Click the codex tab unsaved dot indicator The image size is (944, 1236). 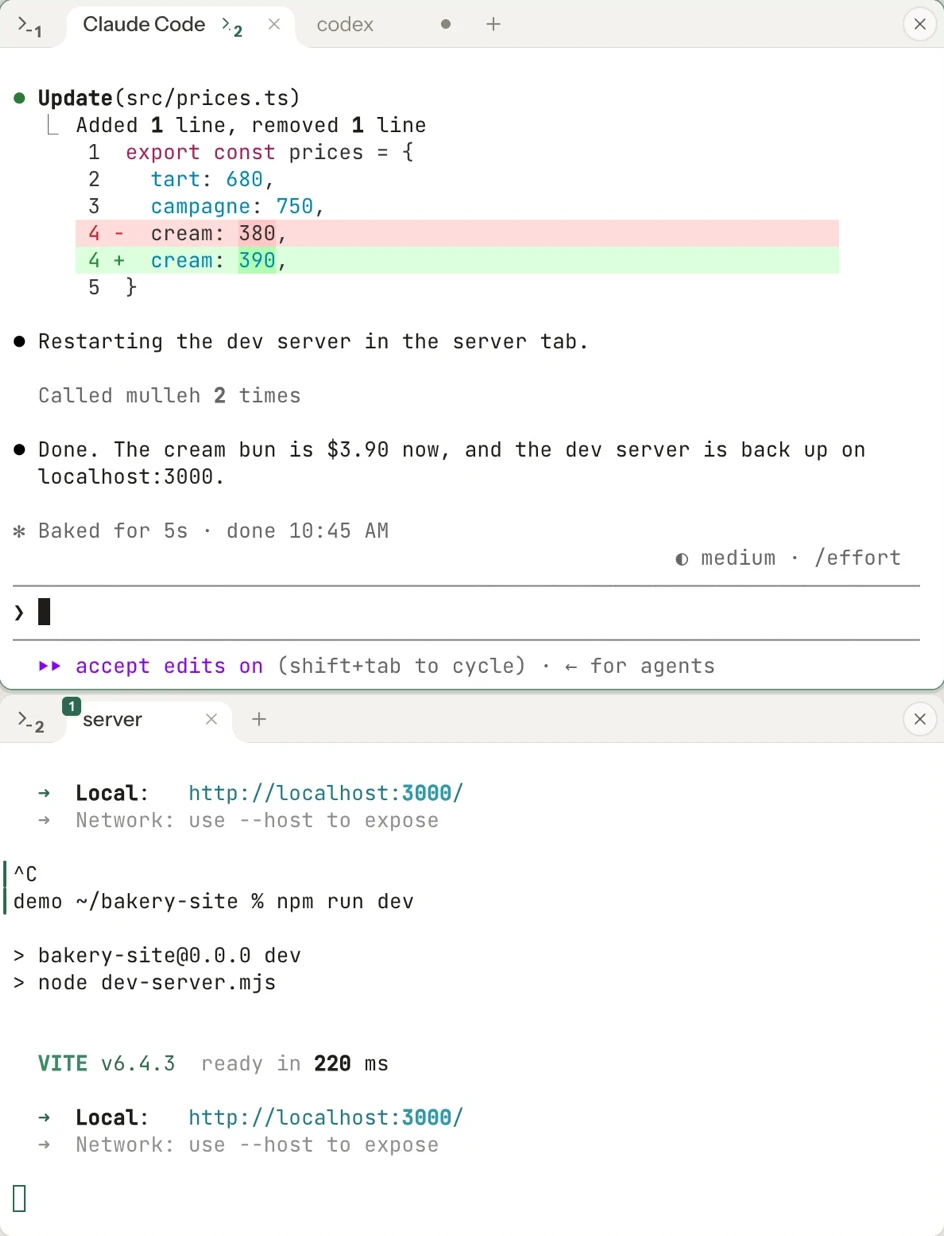point(445,24)
